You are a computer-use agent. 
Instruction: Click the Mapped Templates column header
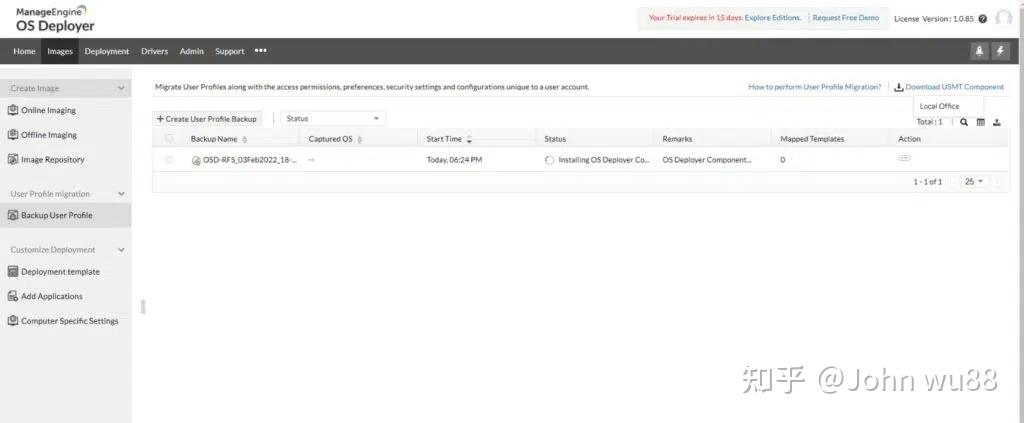click(x=812, y=139)
